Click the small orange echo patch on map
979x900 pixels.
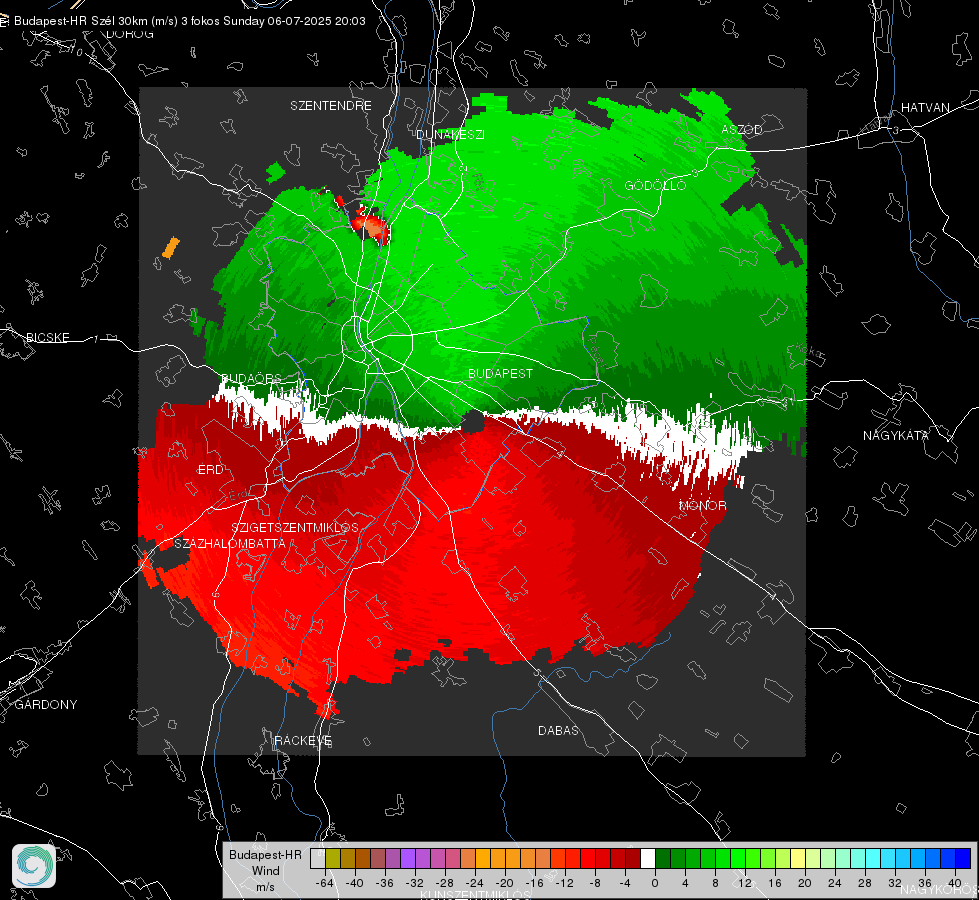pos(171,247)
